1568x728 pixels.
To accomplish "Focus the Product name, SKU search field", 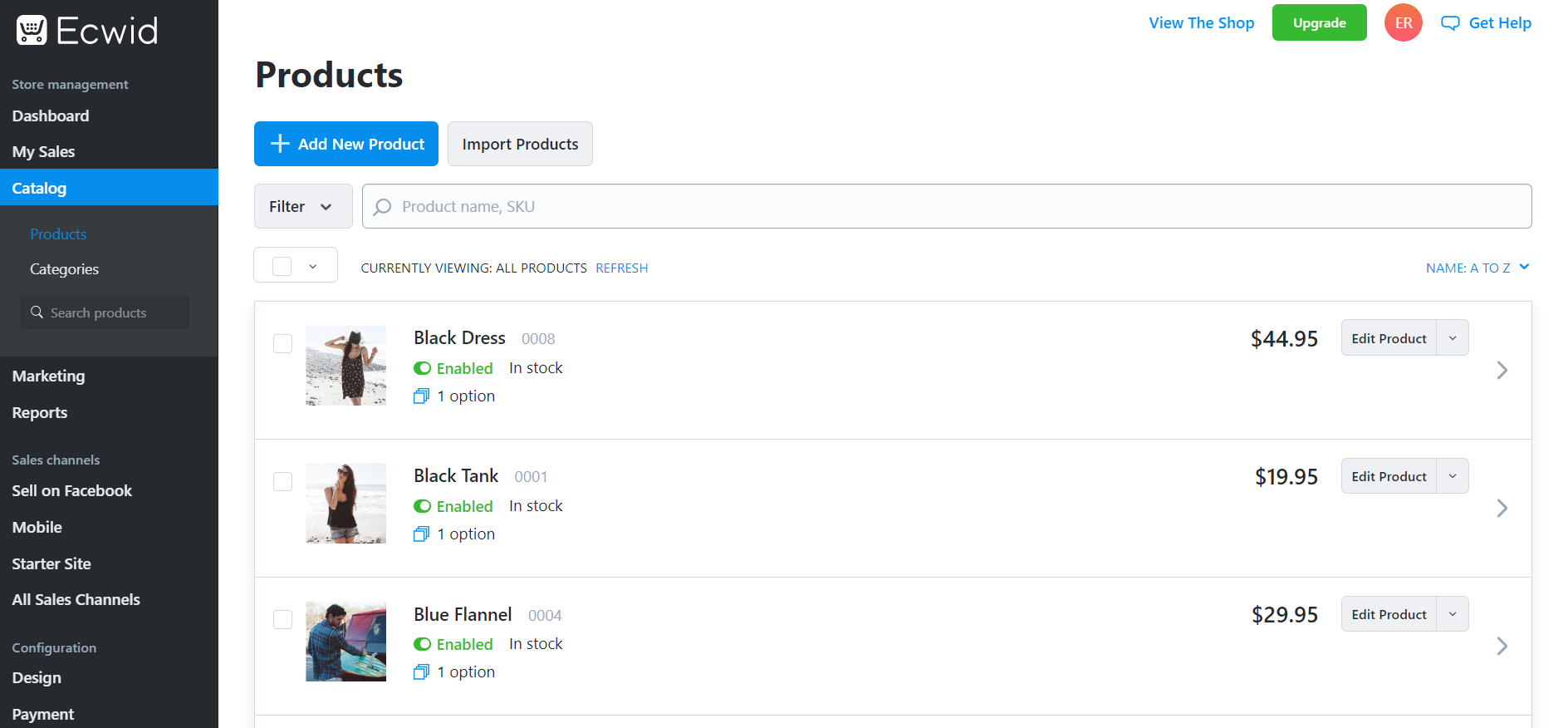I will (x=947, y=206).
